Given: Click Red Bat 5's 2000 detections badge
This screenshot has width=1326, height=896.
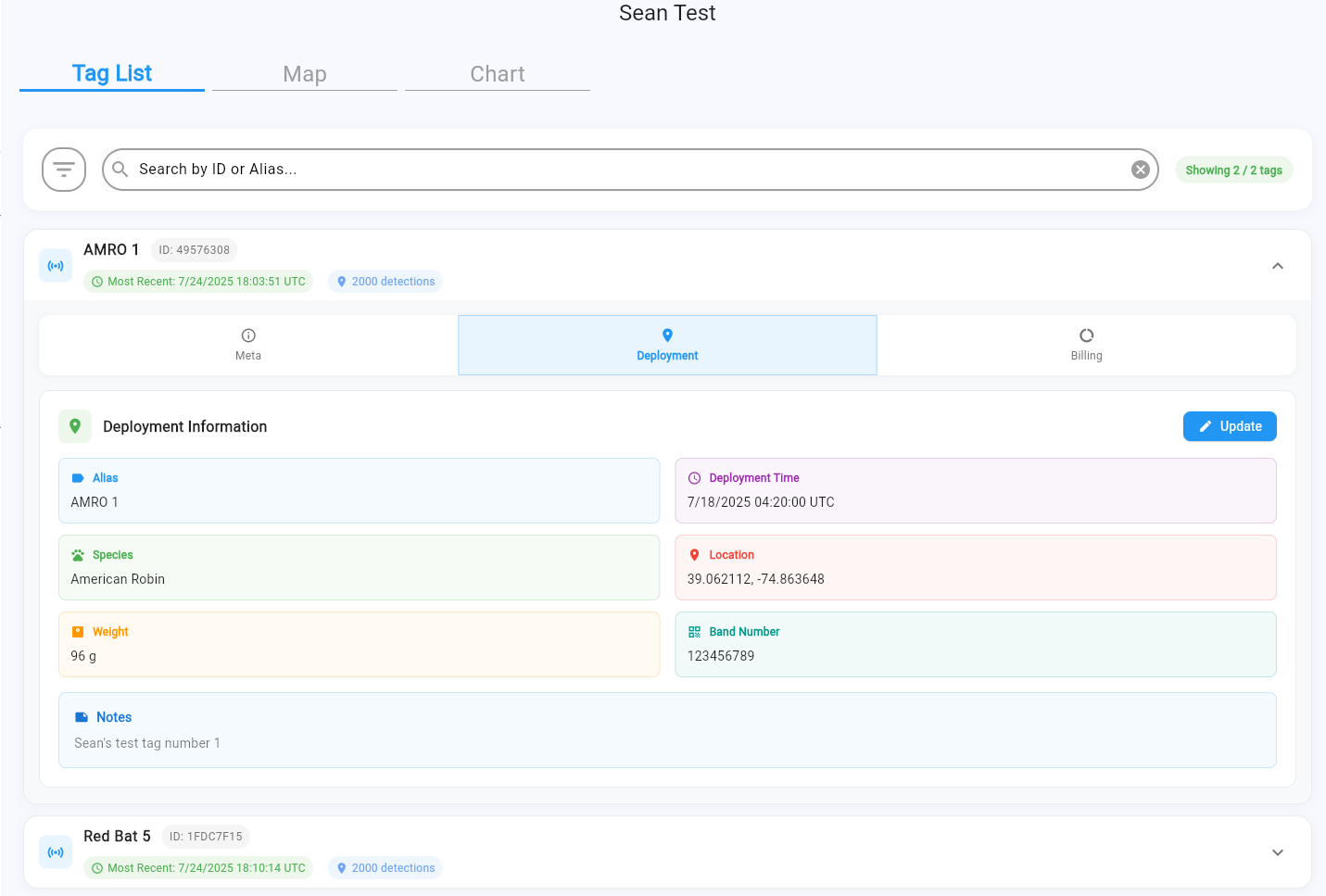Looking at the screenshot, I should tap(385, 868).
